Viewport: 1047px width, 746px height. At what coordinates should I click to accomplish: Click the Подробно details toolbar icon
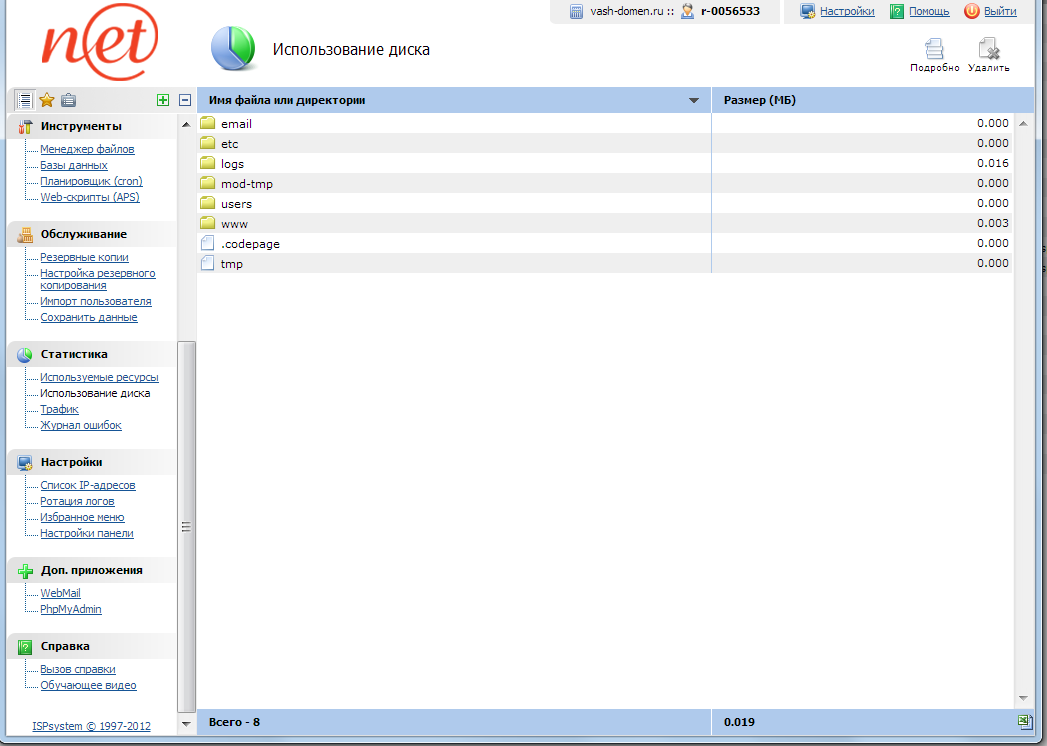click(x=934, y=53)
